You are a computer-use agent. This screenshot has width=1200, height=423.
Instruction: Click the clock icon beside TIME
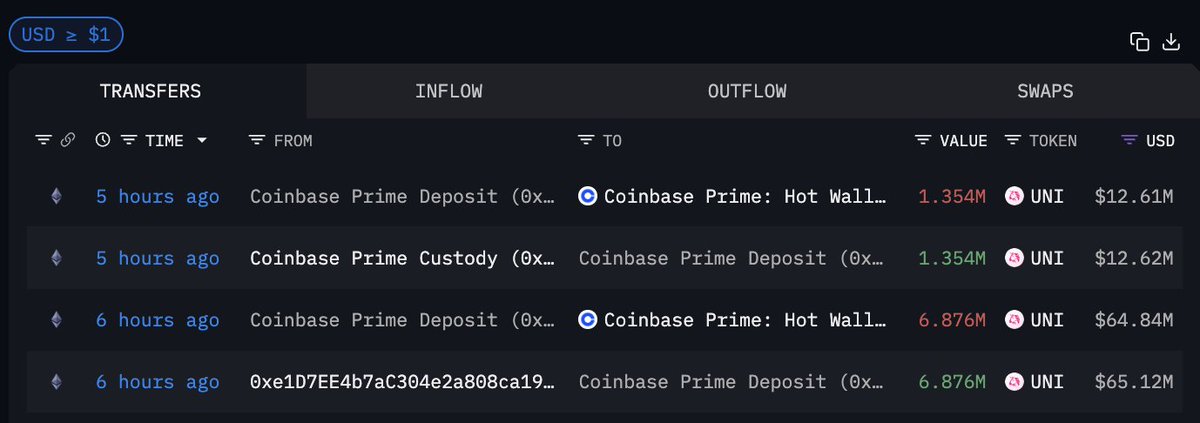click(103, 141)
